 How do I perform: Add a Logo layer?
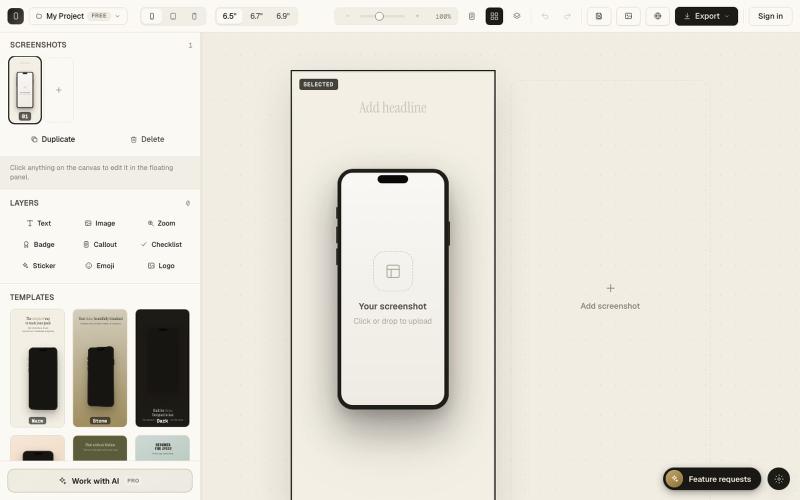pyautogui.click(x=161, y=266)
